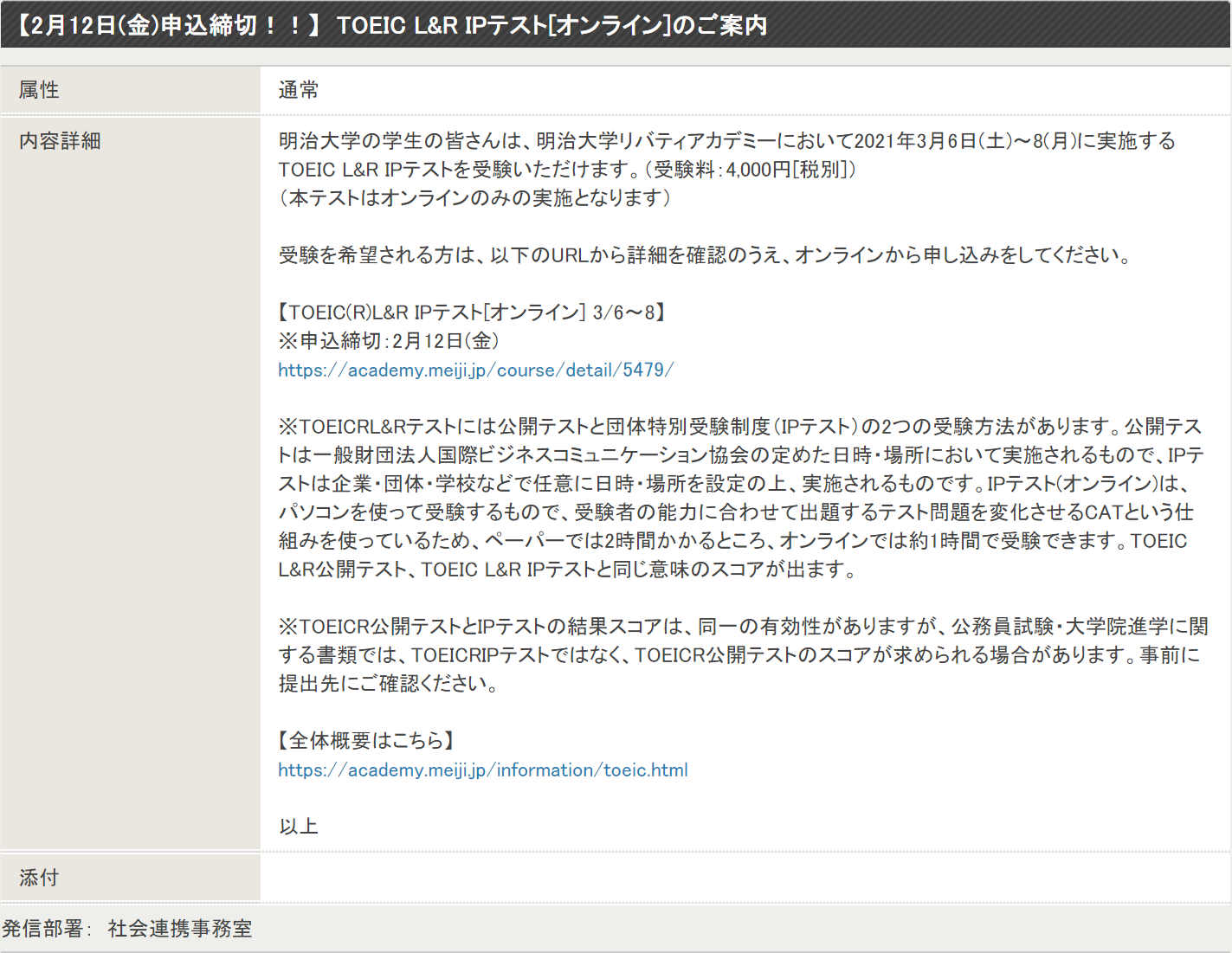Click the line ※申込締切:2月12日(金)
This screenshot has height=953, width=1232.
(x=389, y=341)
